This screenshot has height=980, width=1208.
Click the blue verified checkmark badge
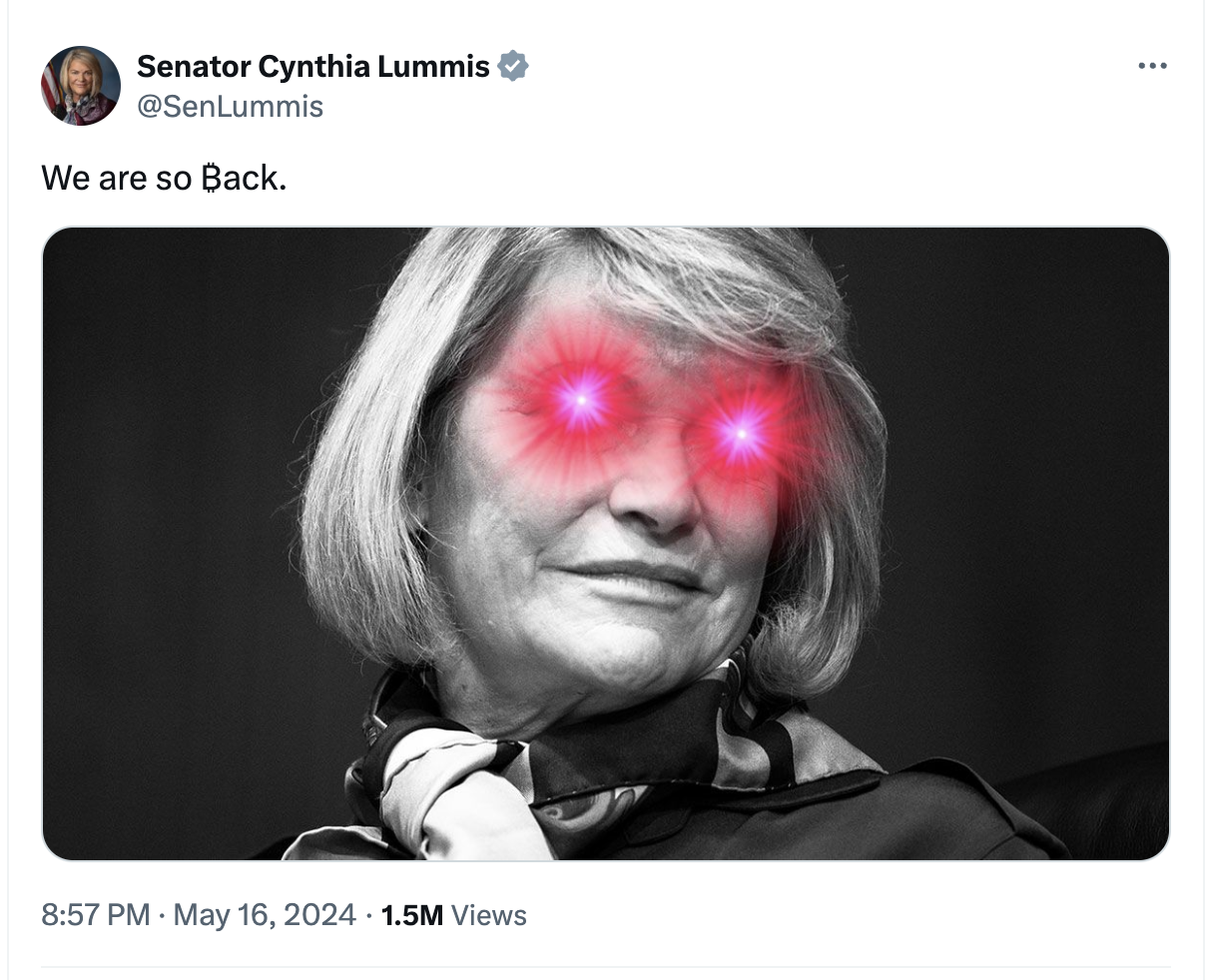coord(512,67)
